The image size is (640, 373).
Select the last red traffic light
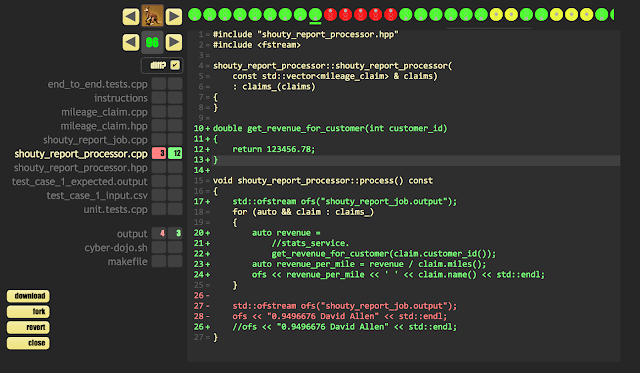[391, 14]
